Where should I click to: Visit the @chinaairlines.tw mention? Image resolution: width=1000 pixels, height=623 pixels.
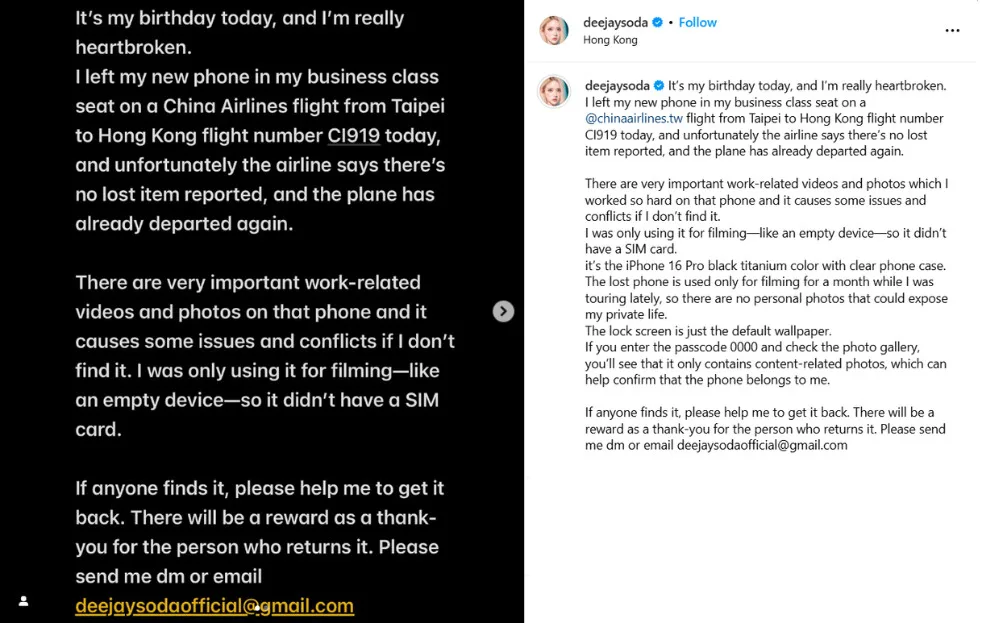633,118
